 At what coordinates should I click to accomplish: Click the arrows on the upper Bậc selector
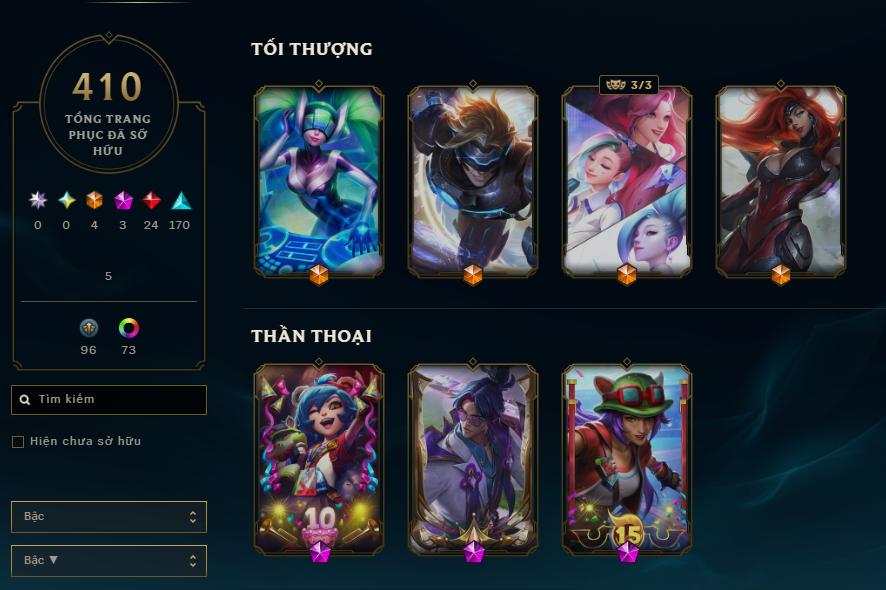193,517
